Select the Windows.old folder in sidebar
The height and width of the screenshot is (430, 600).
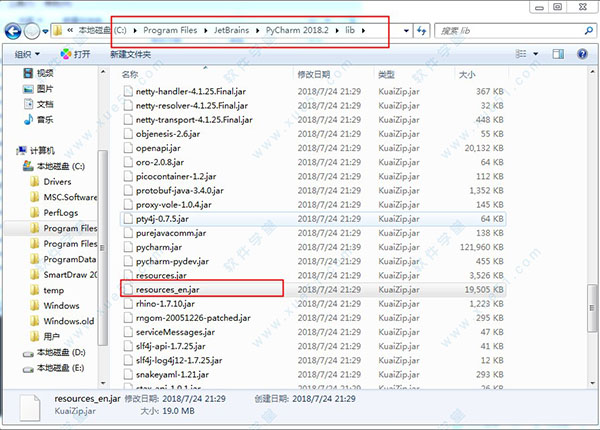(68, 321)
